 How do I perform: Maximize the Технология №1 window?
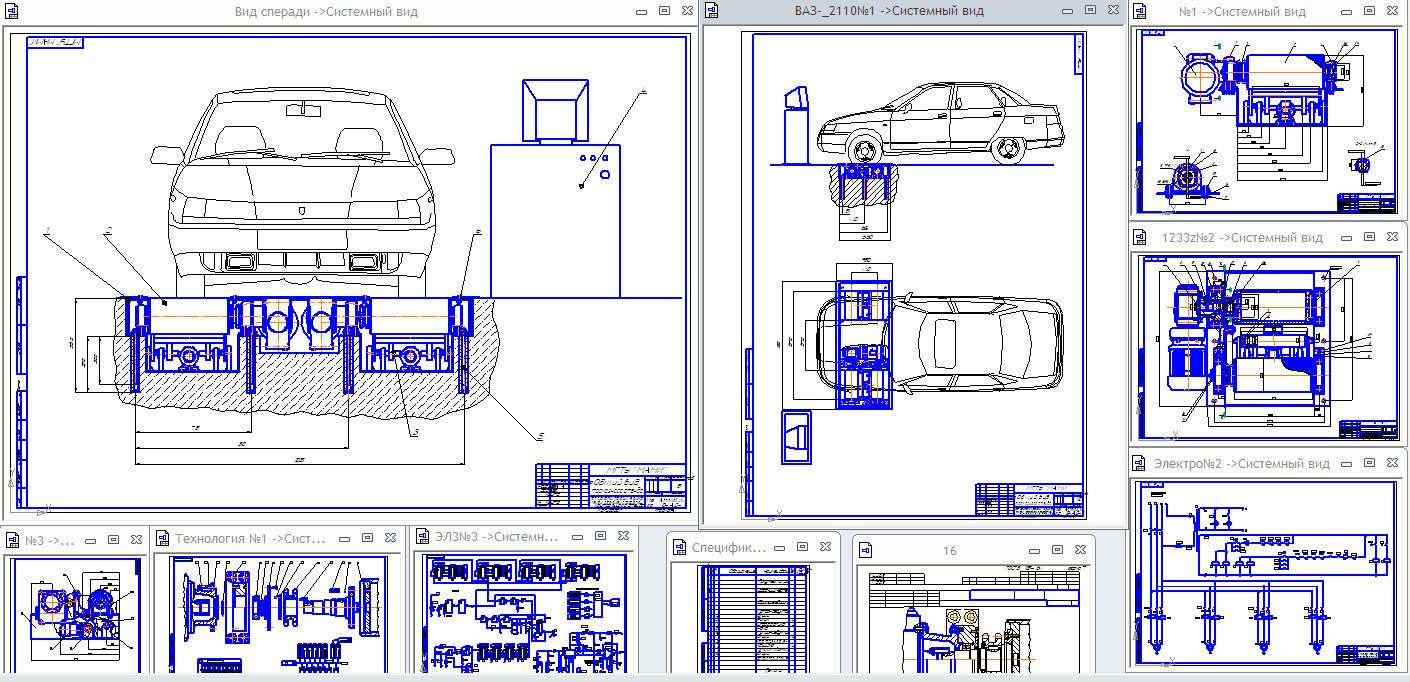(x=367, y=537)
